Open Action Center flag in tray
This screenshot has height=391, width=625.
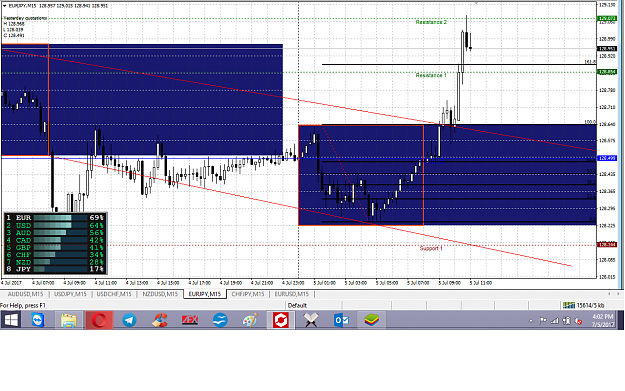tap(542, 320)
